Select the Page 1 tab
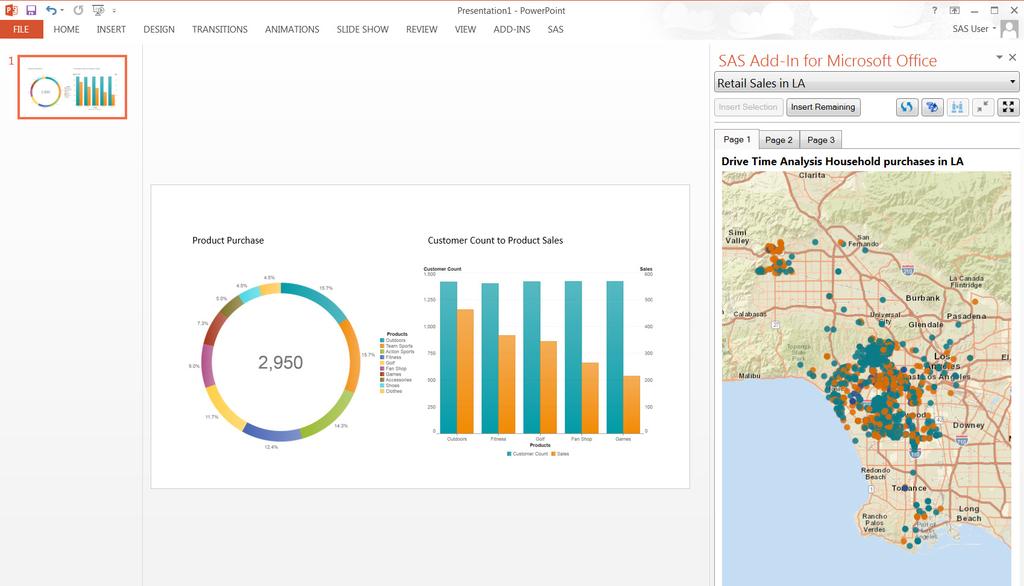The image size is (1024, 586). click(x=737, y=139)
